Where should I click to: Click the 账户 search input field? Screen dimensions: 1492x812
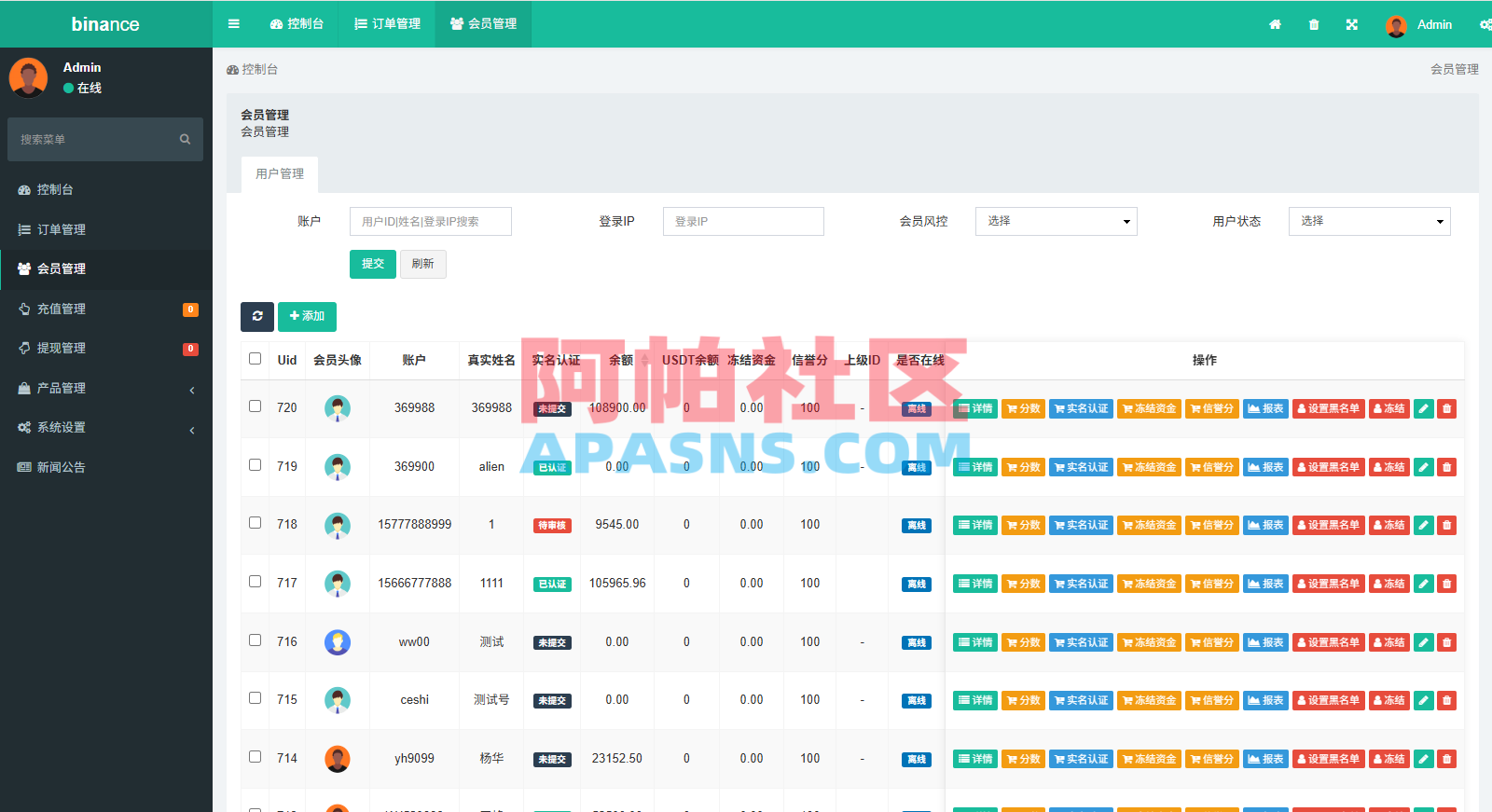pyautogui.click(x=431, y=221)
